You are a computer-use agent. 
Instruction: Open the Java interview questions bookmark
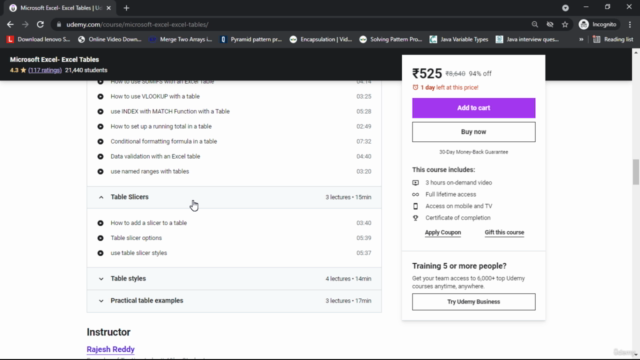527,40
